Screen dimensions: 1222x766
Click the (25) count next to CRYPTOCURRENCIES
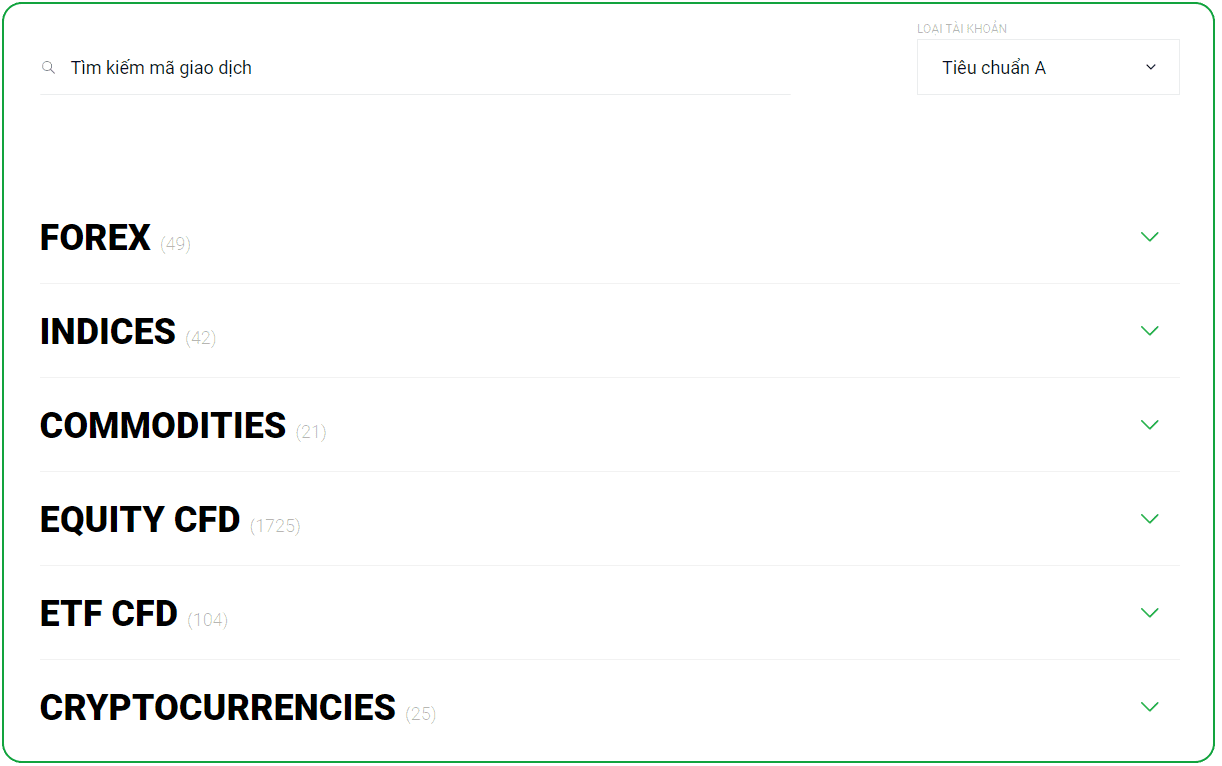tap(421, 713)
